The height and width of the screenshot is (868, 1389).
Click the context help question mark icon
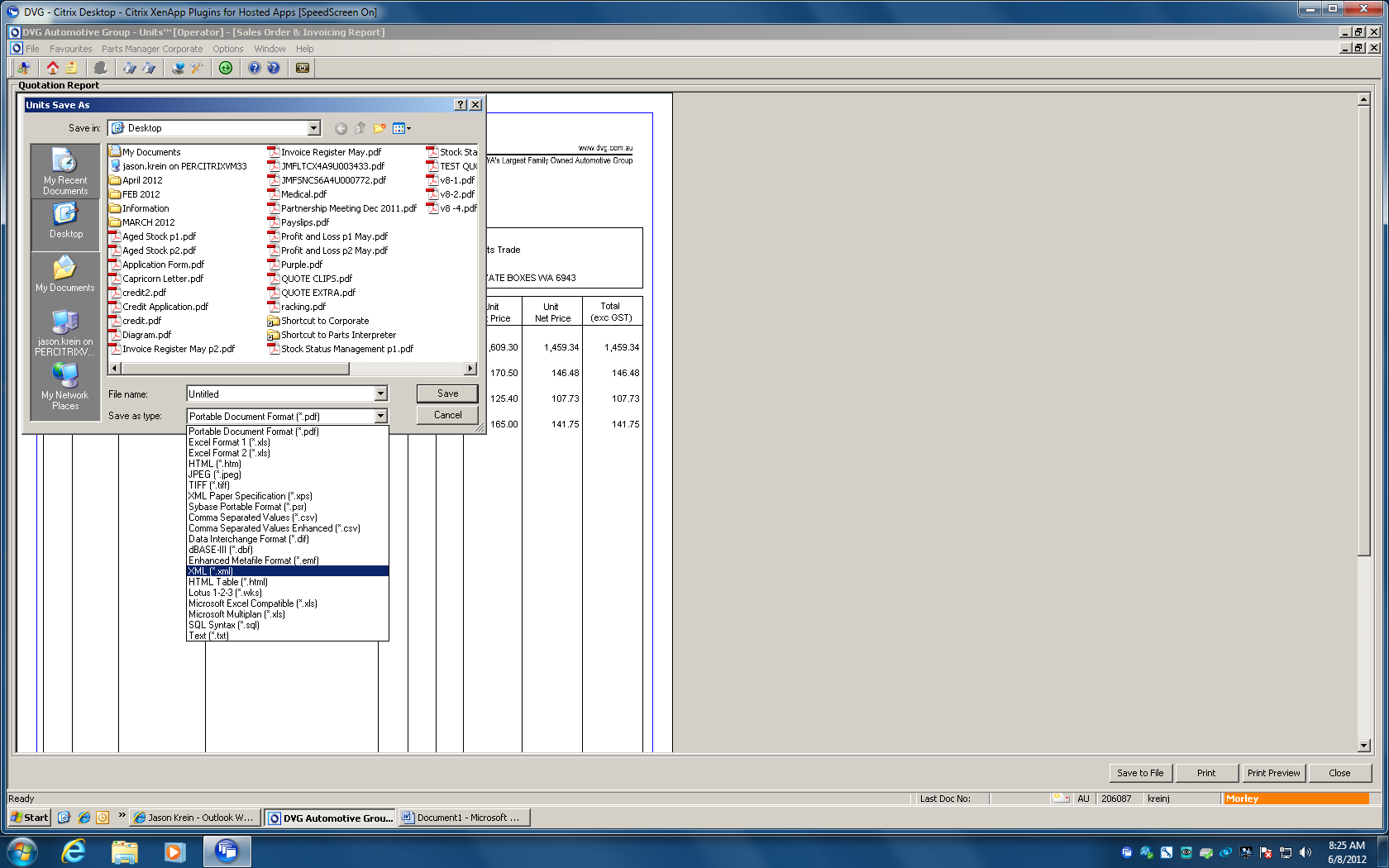(274, 68)
